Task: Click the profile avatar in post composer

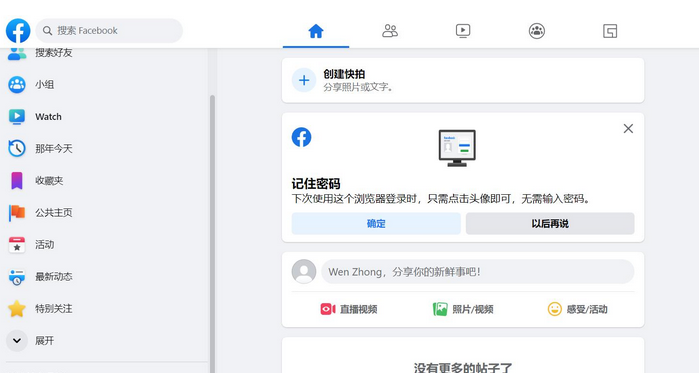Action: pyautogui.click(x=304, y=272)
